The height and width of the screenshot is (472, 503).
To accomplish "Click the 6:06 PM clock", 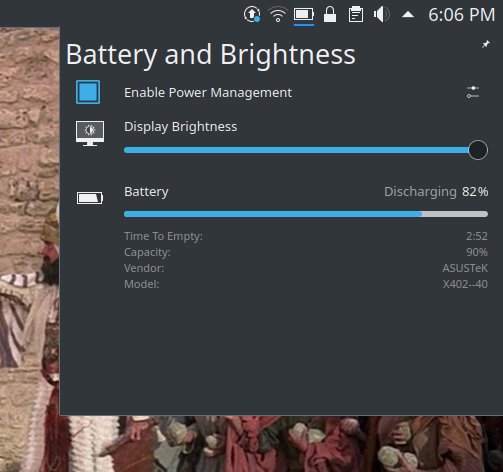I will click(x=462, y=15).
